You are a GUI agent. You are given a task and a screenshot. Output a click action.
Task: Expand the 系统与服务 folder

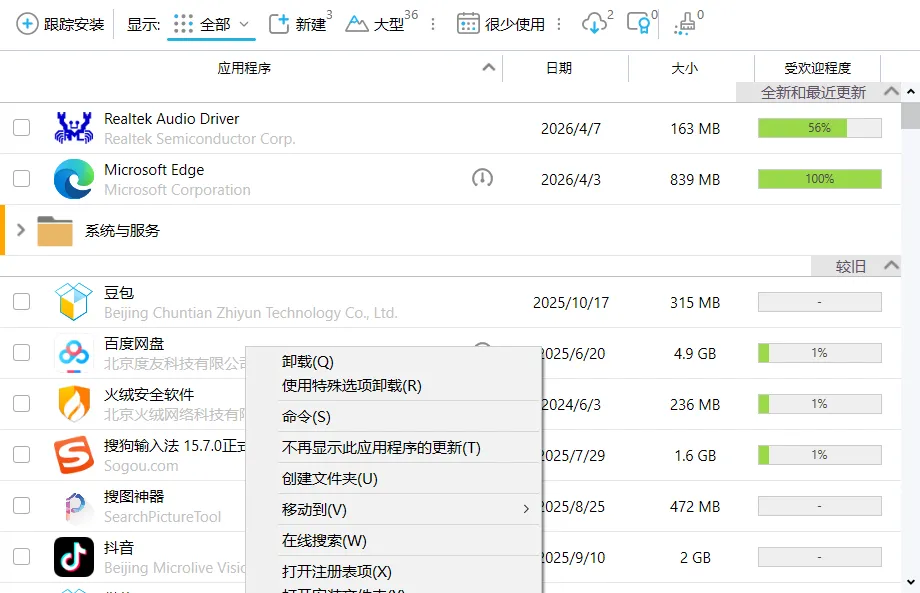coord(21,230)
